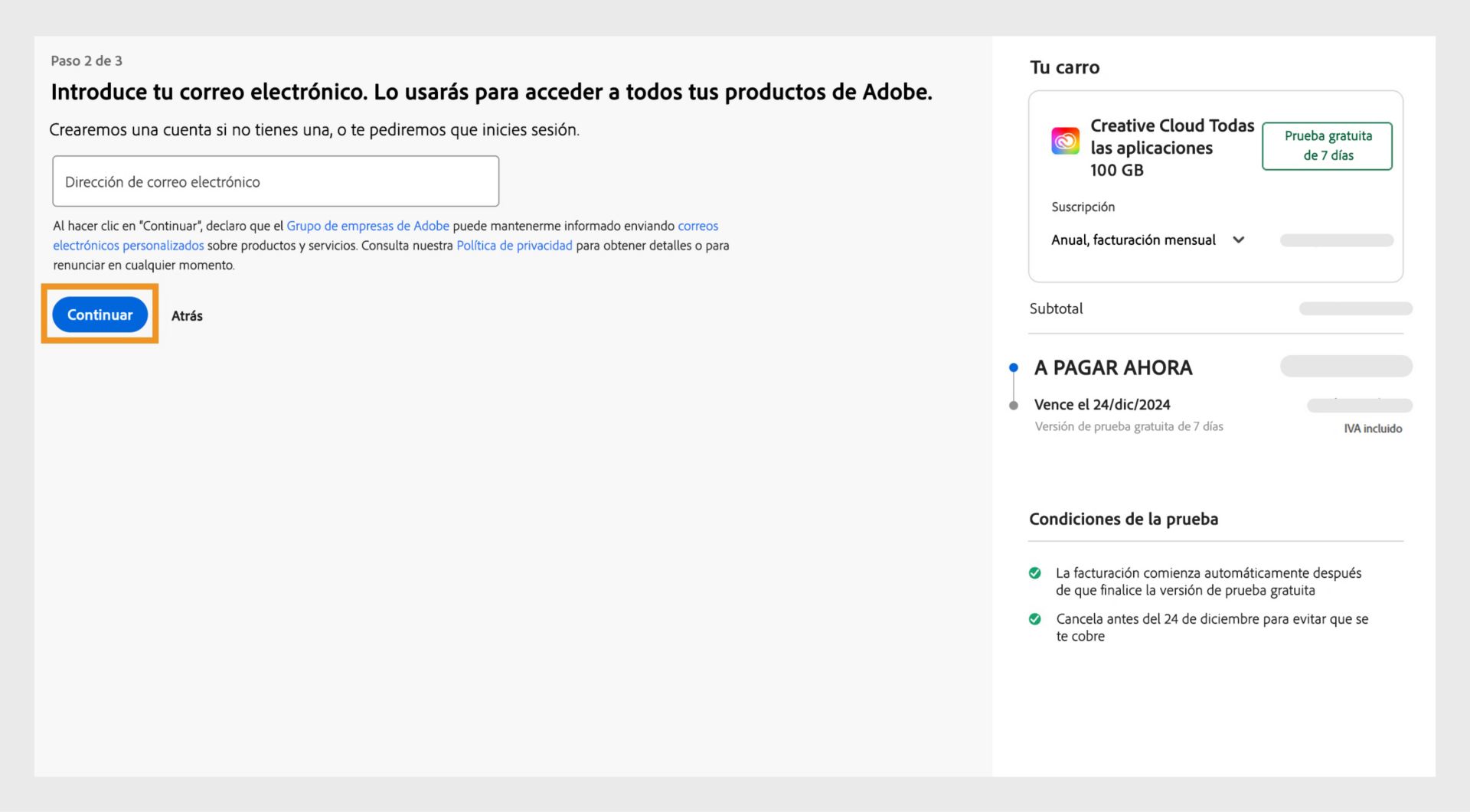Image resolution: width=1470 pixels, height=812 pixels.
Task: Open the Grupo de empresas de Adobe link
Action: click(367, 226)
